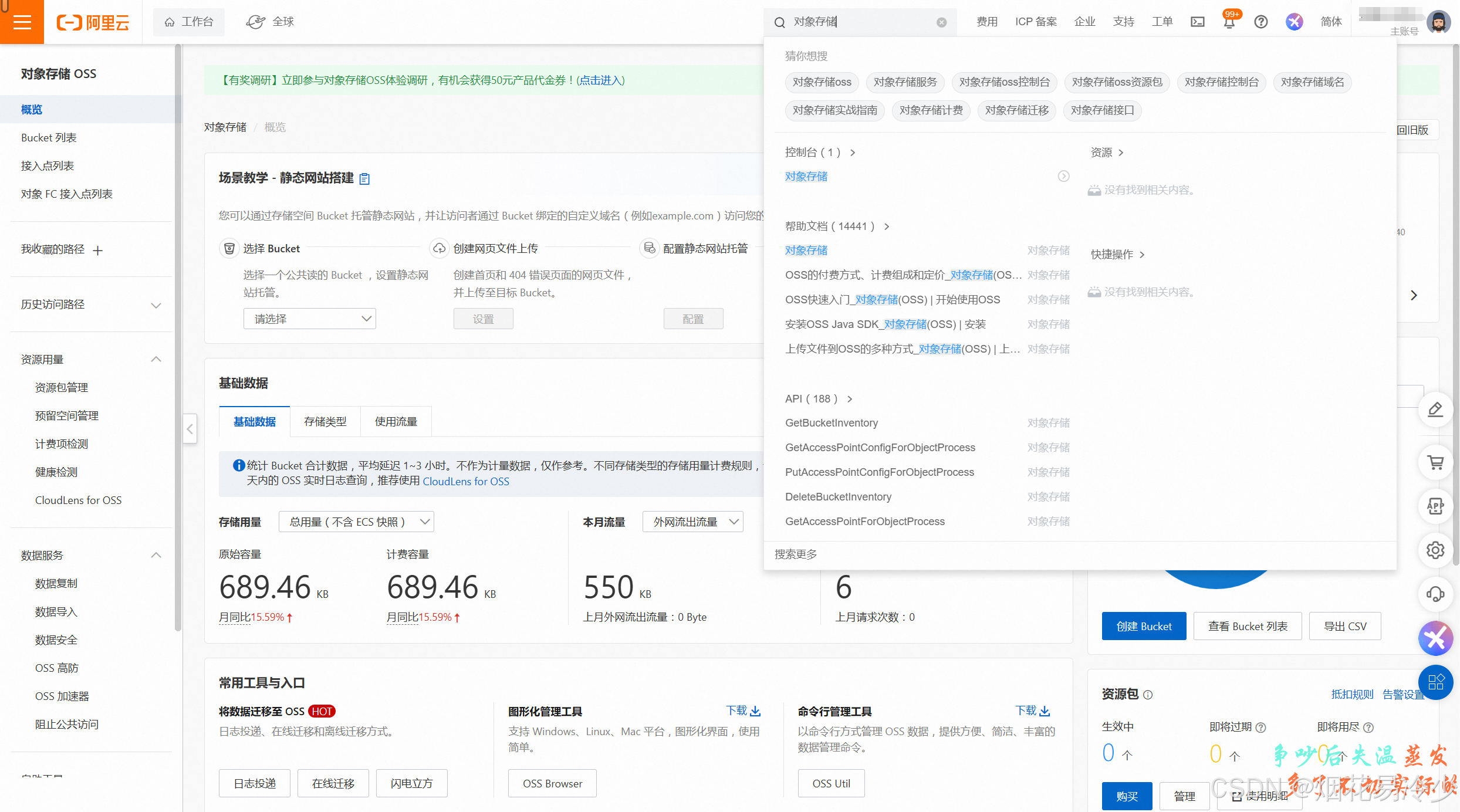Open the hamburger navigation menu
Screen dimensions: 1460x812
tap(22, 22)
